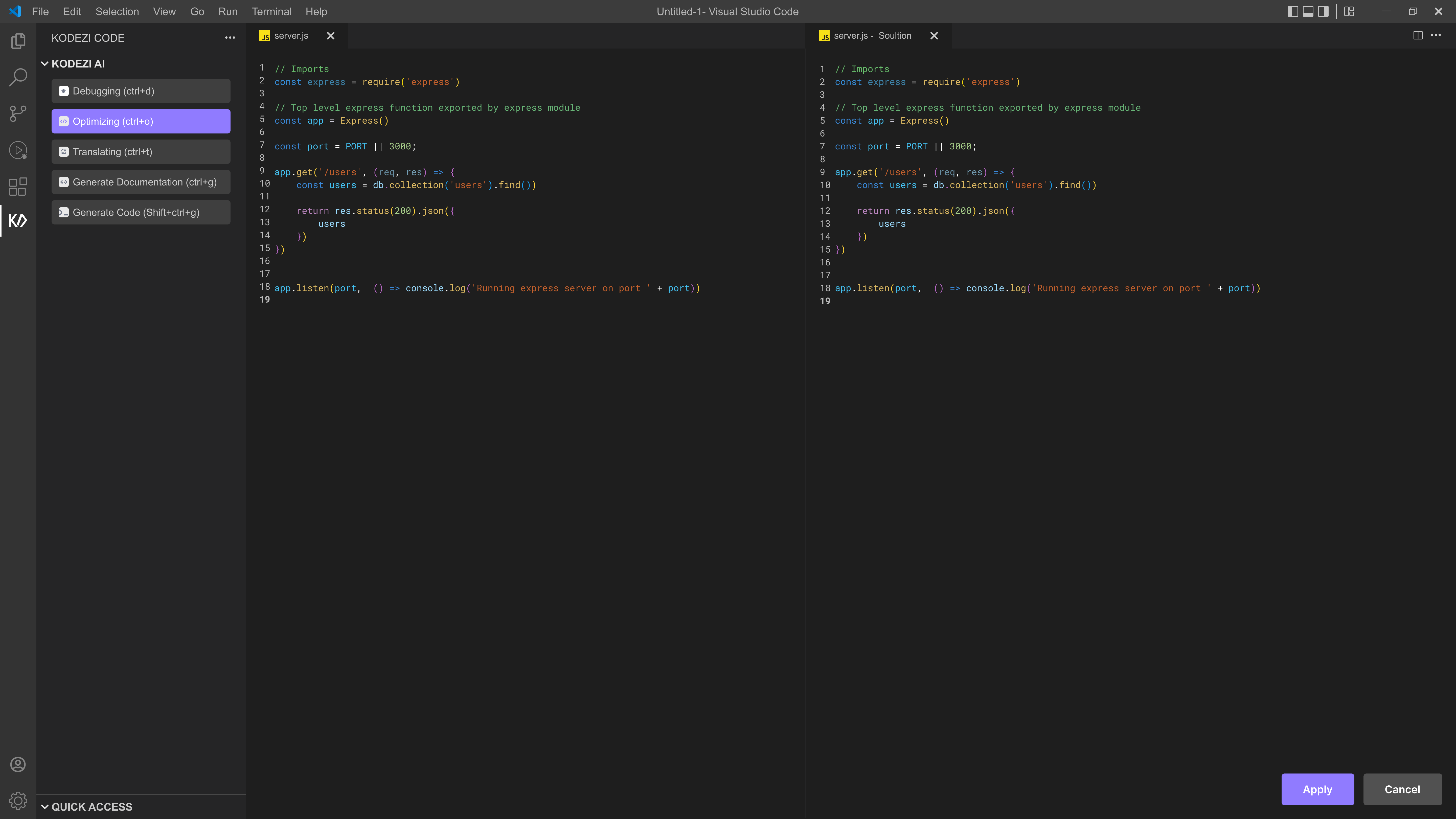Click the icon on Translating button
This screenshot has height=819, width=1456.
pos(64,151)
